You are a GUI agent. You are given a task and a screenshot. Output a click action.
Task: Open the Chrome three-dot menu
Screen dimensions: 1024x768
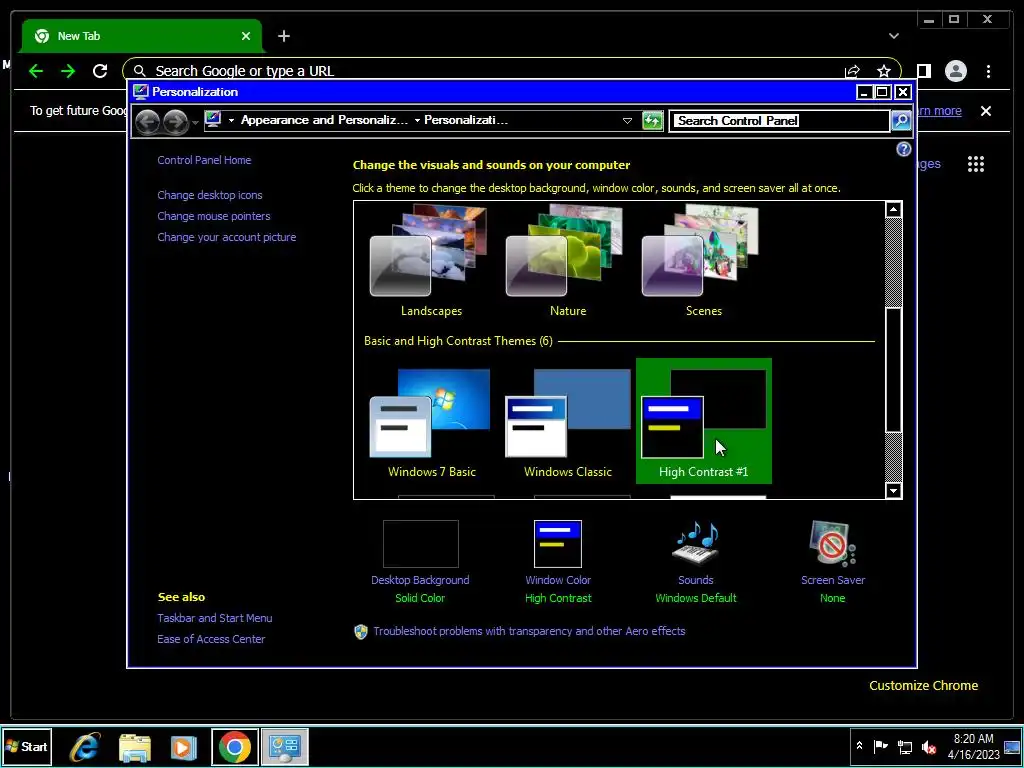point(988,71)
